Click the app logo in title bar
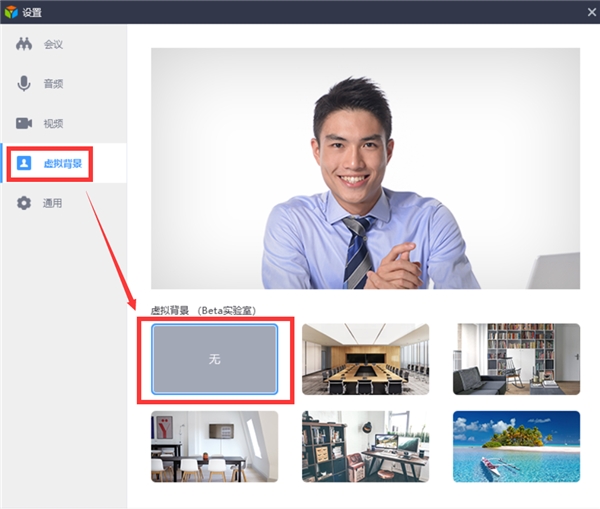Image resolution: width=600 pixels, height=509 pixels. [11, 12]
